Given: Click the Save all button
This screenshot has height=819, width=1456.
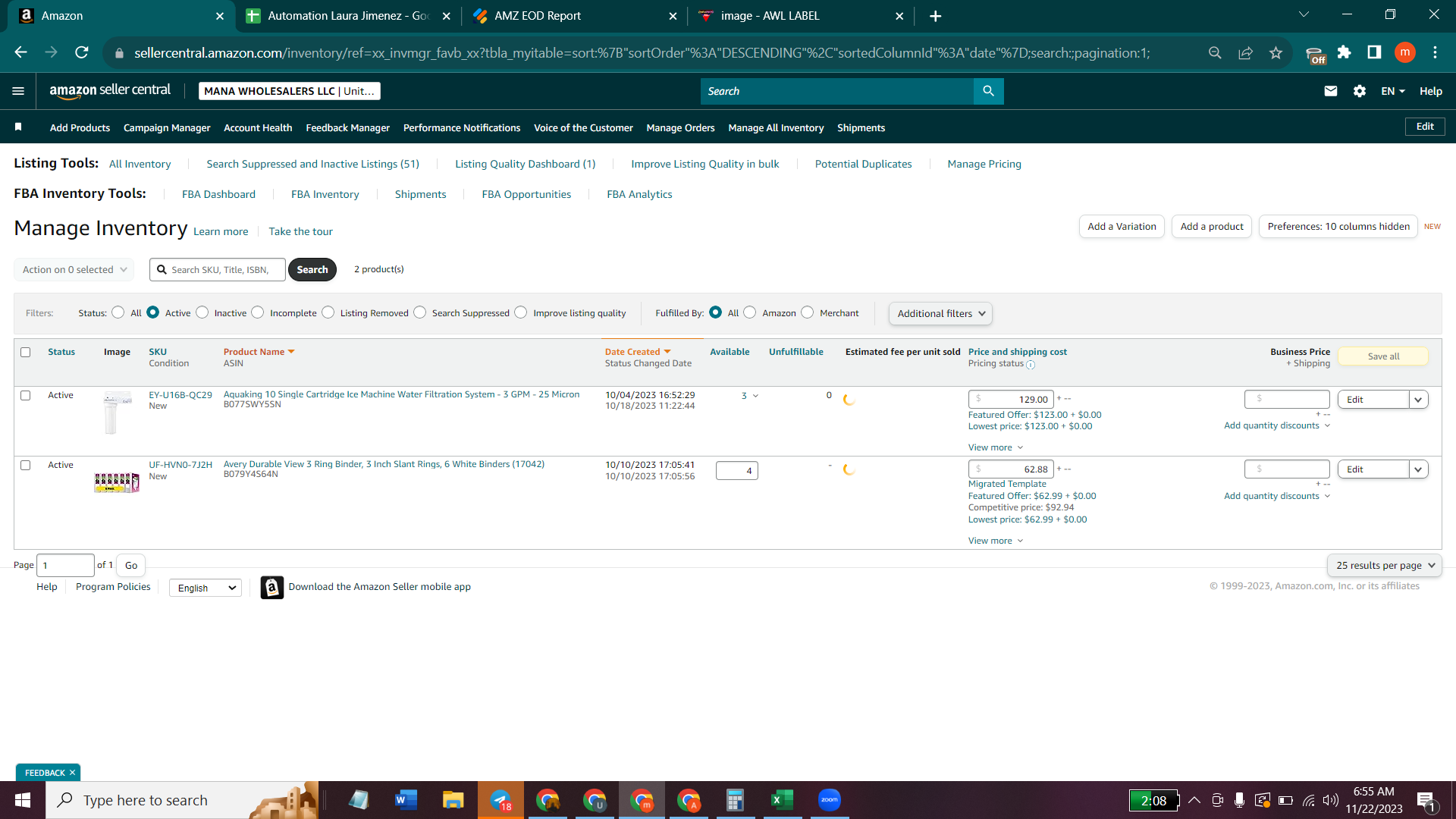Looking at the screenshot, I should (x=1383, y=356).
